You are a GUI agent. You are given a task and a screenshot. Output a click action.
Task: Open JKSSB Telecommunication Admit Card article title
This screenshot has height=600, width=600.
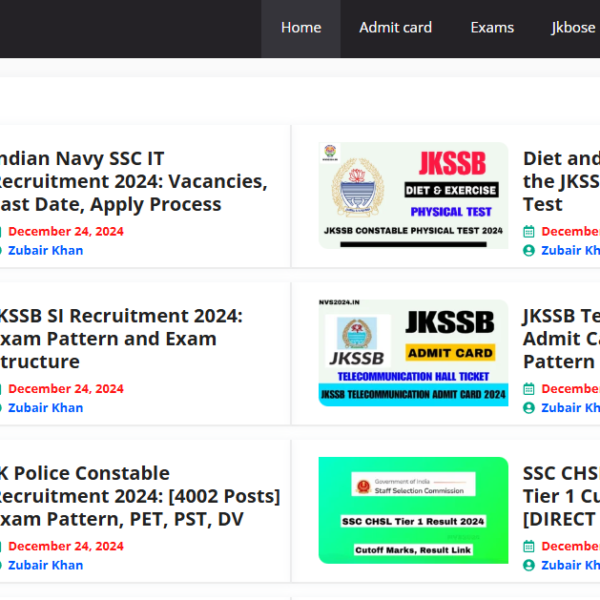[x=561, y=339]
